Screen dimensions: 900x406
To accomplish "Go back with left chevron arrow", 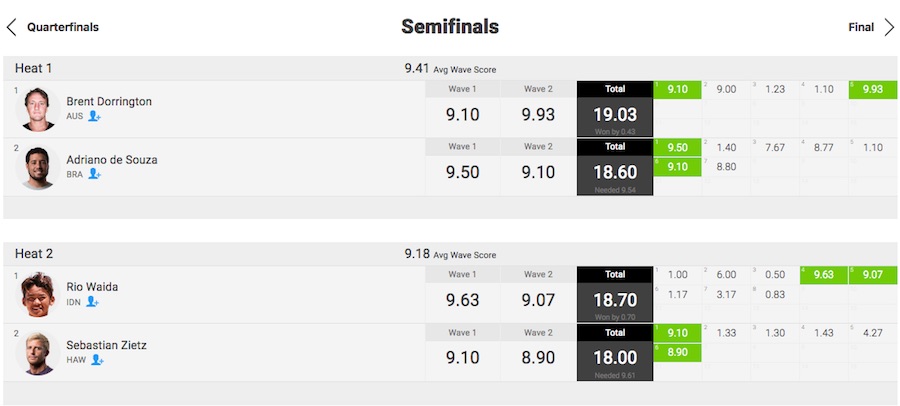I will click(11, 27).
